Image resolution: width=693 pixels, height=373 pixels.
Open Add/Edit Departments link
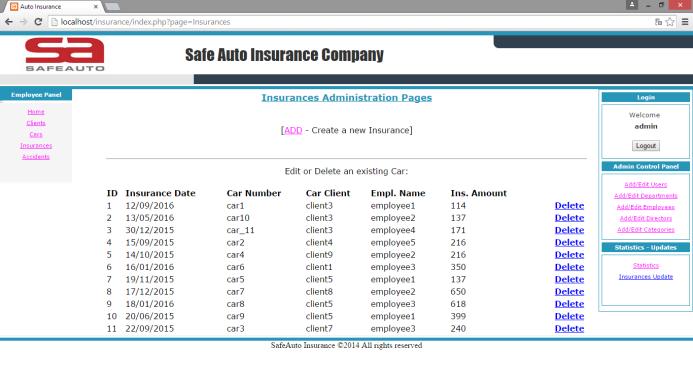coord(646,195)
